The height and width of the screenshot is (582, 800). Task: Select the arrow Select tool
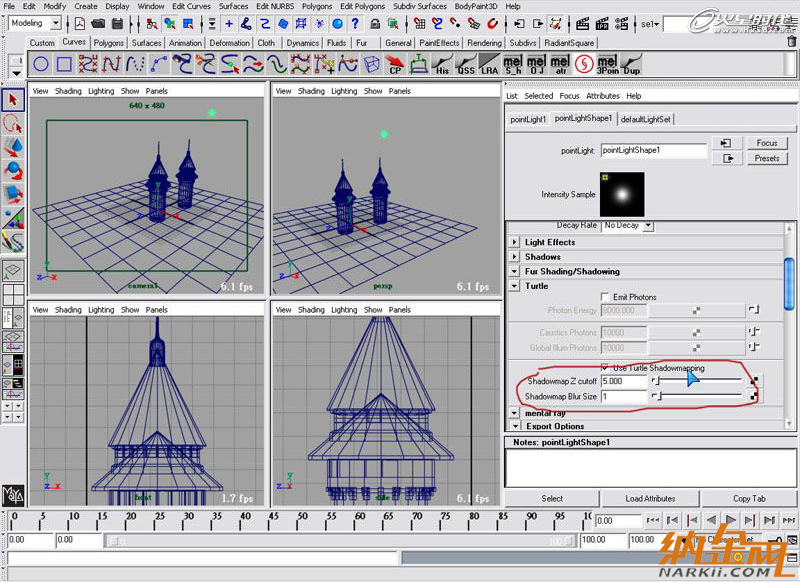[x=13, y=100]
